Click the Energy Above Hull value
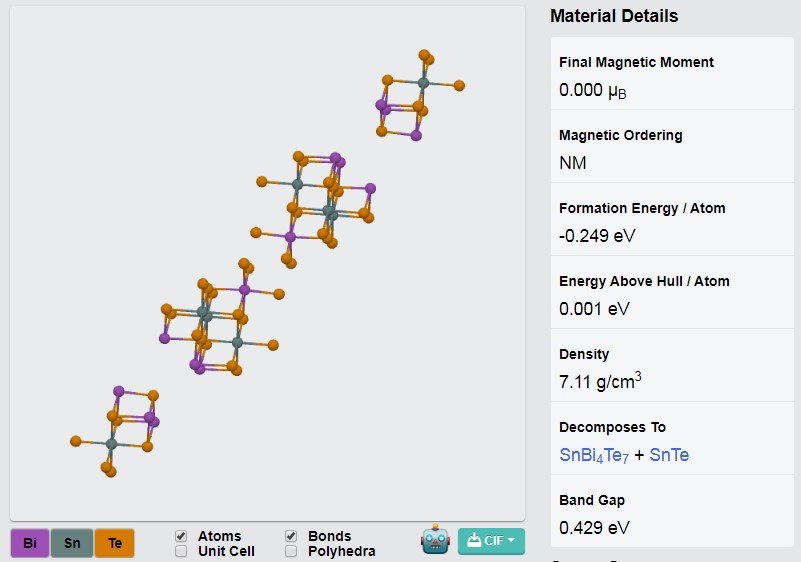The width and height of the screenshot is (801, 562). tap(594, 309)
